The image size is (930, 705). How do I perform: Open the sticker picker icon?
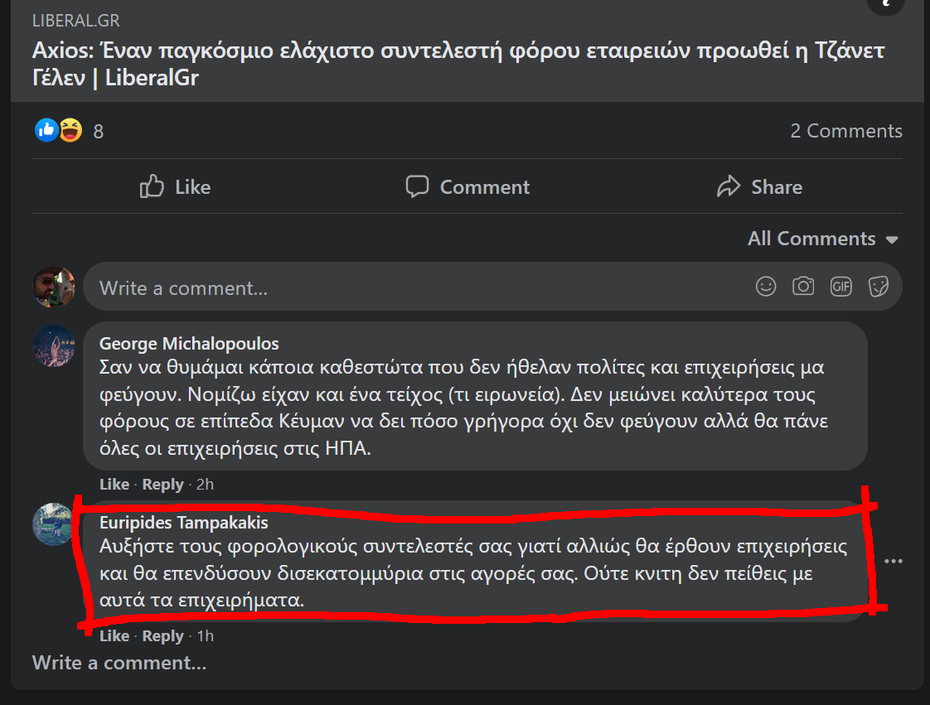pos(878,287)
